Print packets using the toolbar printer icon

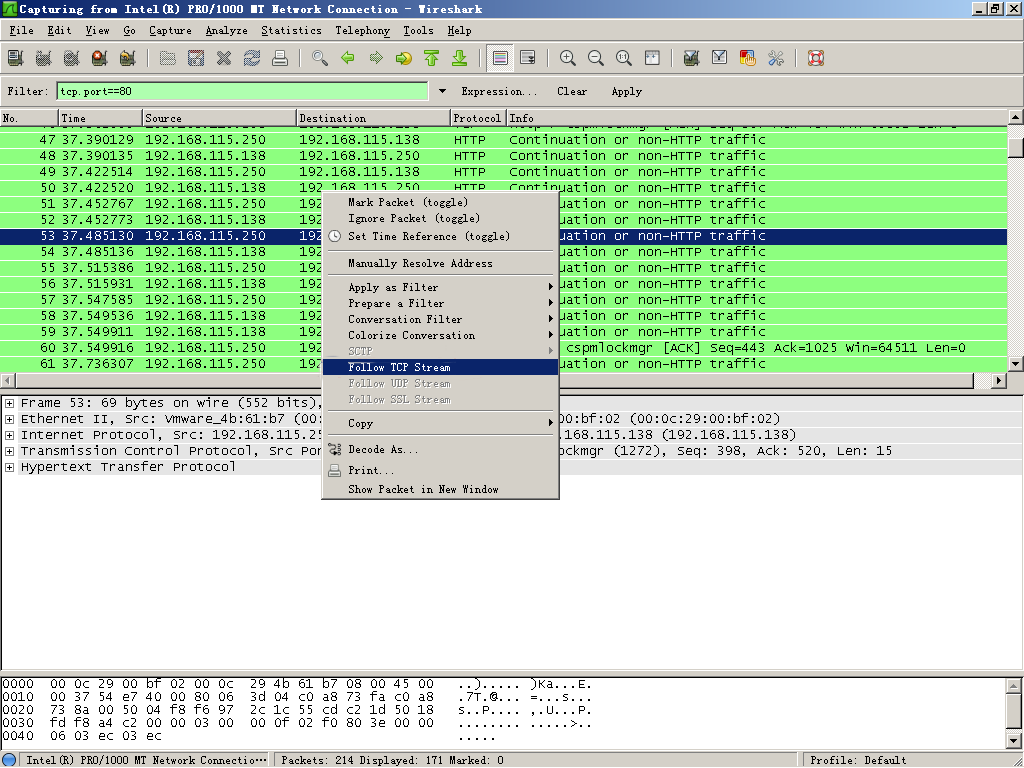point(280,58)
